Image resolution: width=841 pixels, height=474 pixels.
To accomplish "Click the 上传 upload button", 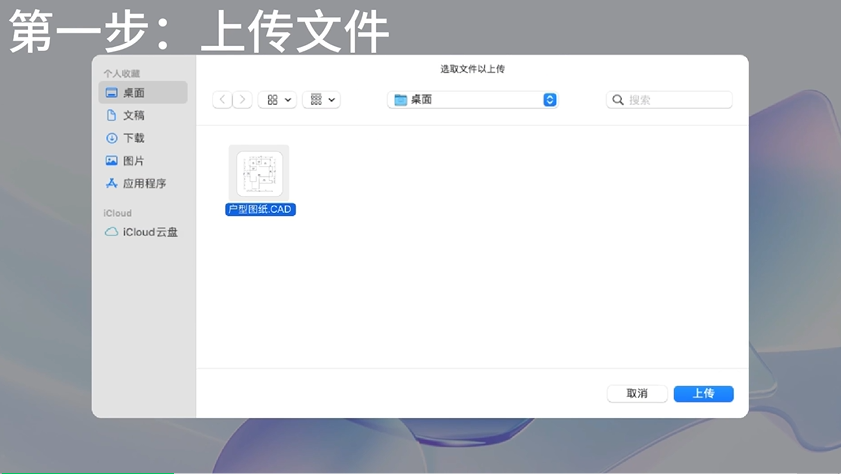I will click(704, 394).
